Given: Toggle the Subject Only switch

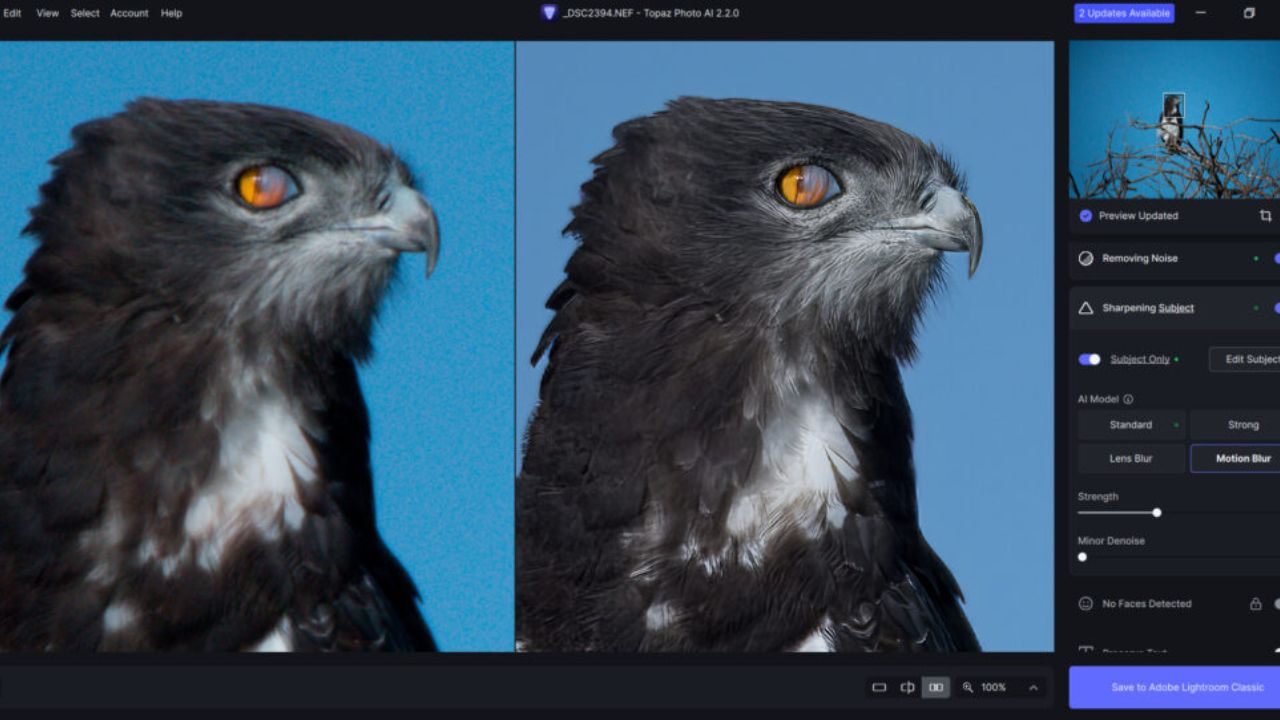Looking at the screenshot, I should click(1089, 359).
